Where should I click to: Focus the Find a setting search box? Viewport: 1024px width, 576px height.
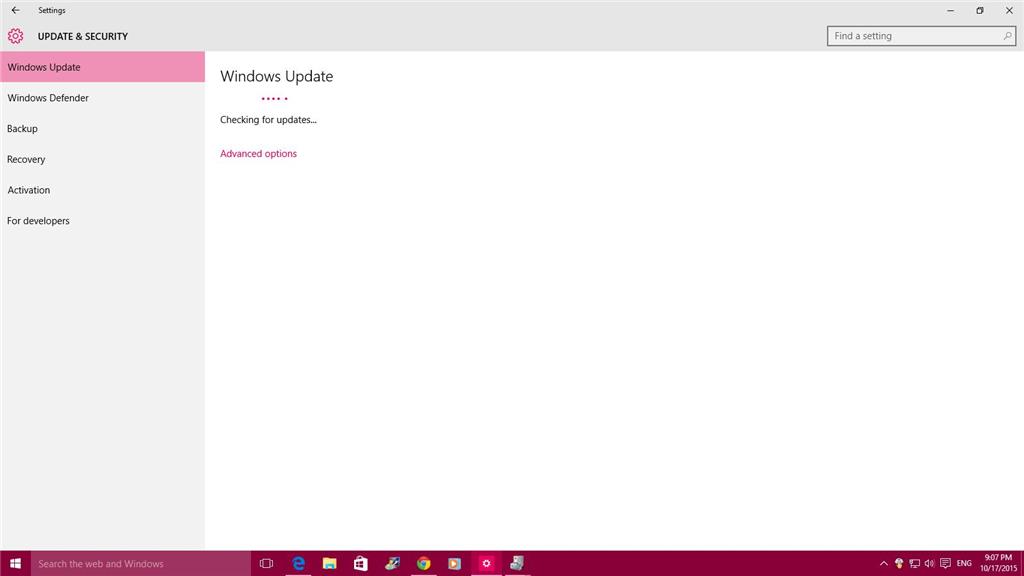pos(921,36)
